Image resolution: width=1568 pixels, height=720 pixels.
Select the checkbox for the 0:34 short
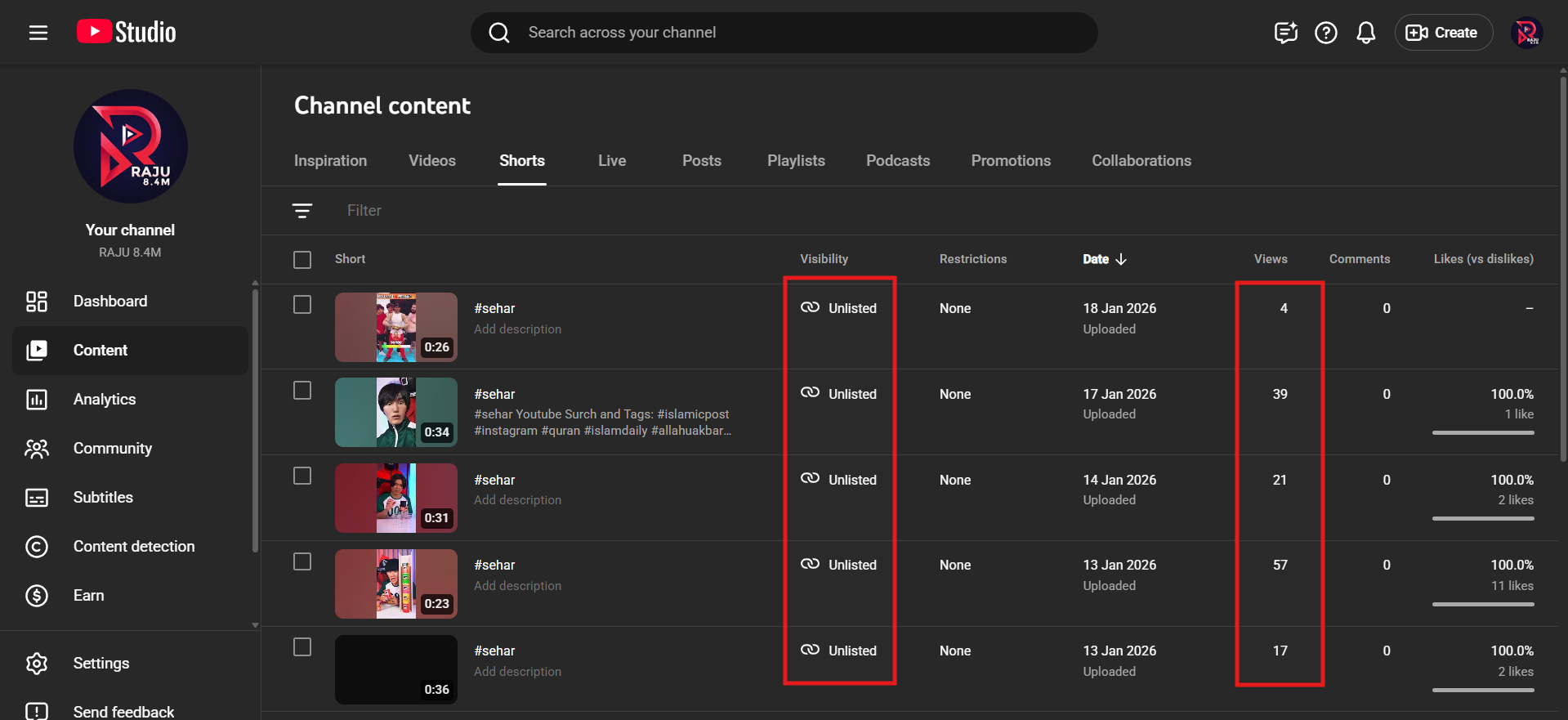click(x=302, y=391)
